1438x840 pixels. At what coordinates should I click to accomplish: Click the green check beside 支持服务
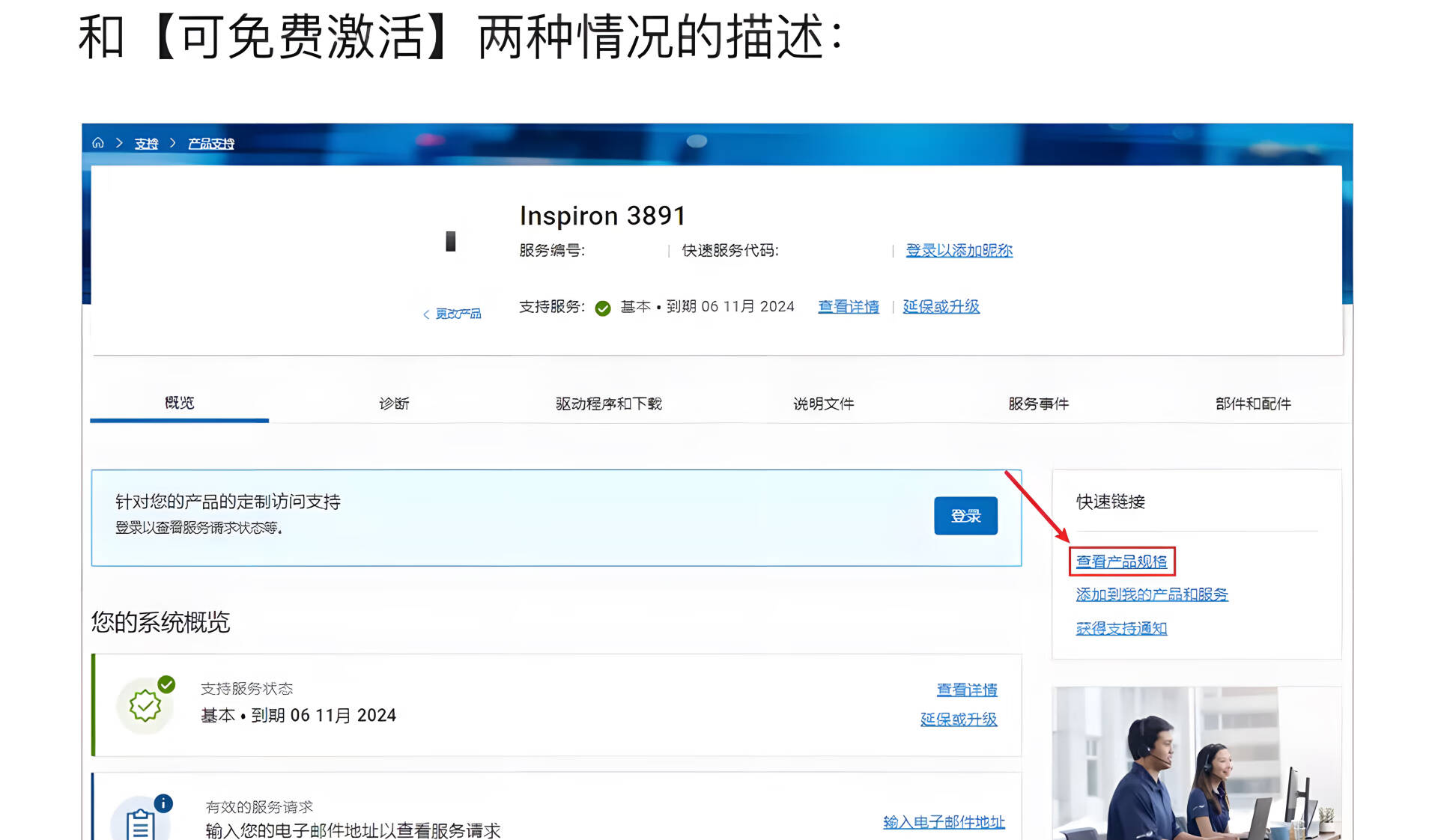(603, 308)
